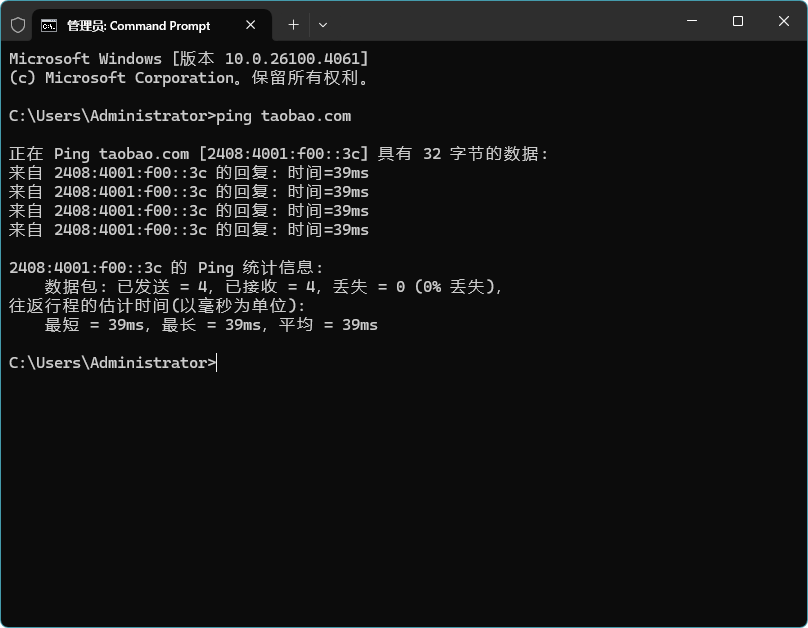Click the line '正在 Ping taobao.com'
The width and height of the screenshot is (808, 628).
click(279, 154)
